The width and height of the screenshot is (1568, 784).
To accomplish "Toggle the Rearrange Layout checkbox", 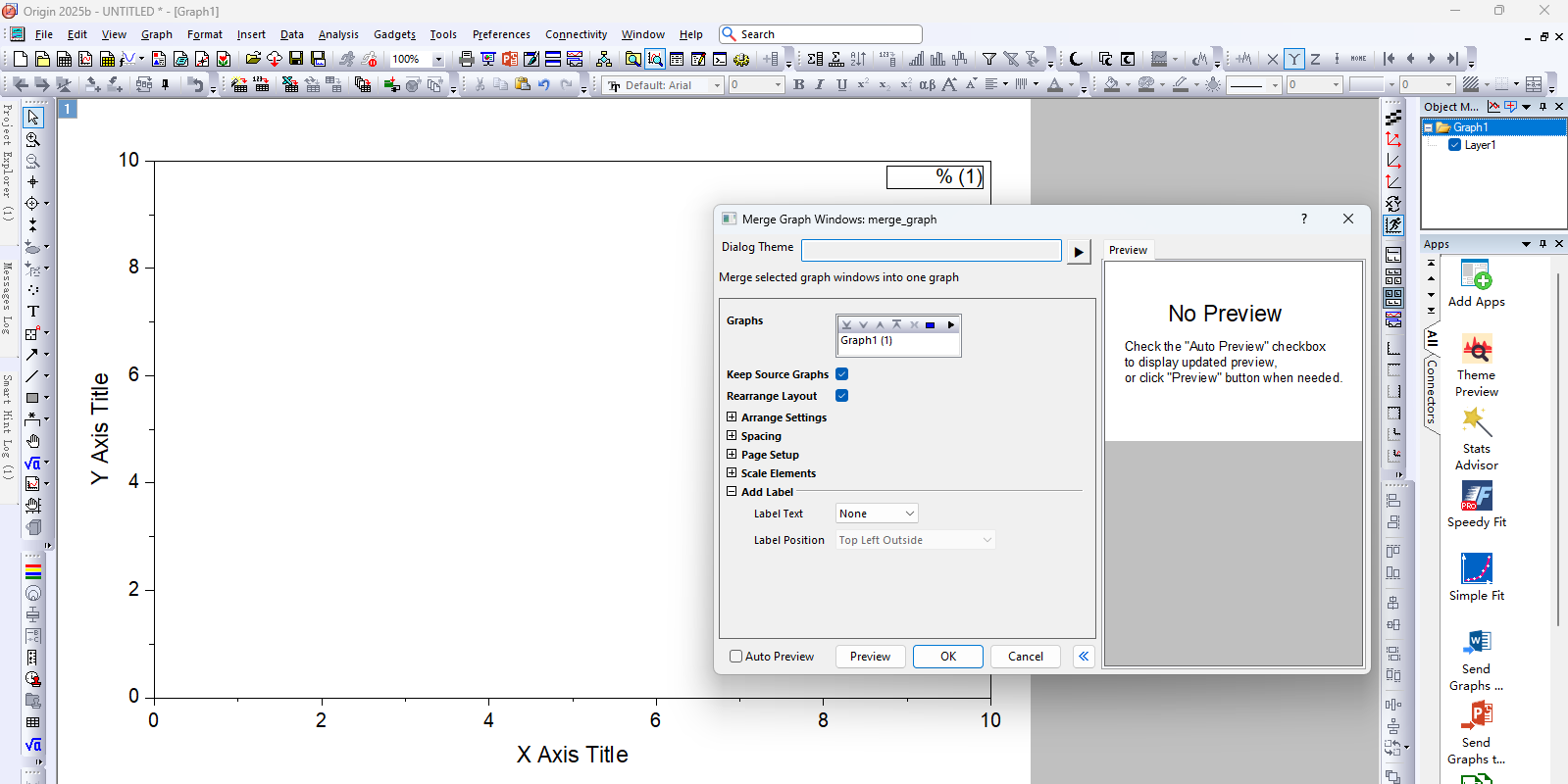I will [841, 396].
